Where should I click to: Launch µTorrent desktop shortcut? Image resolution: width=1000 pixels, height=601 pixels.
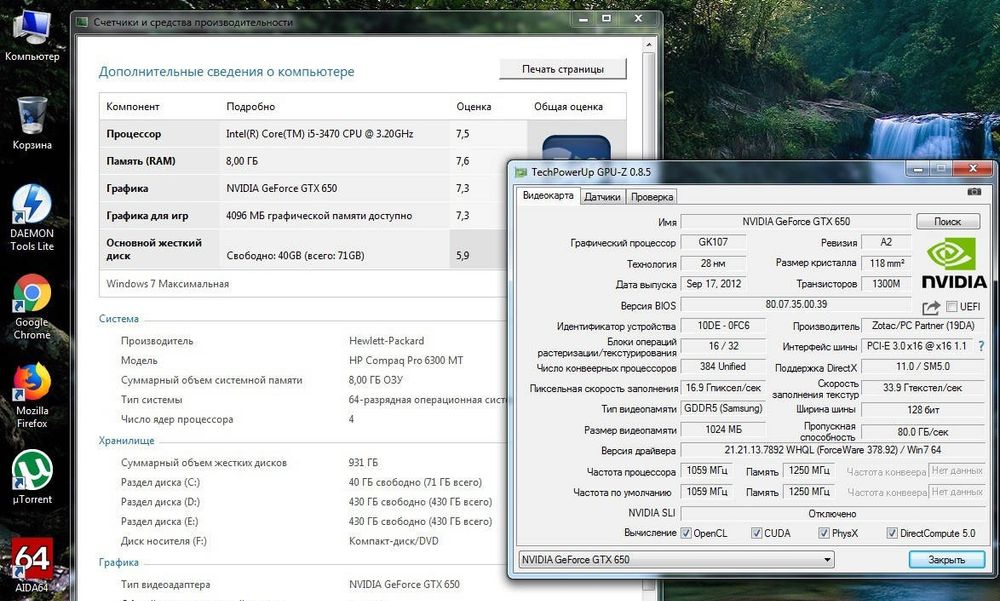[x=32, y=477]
